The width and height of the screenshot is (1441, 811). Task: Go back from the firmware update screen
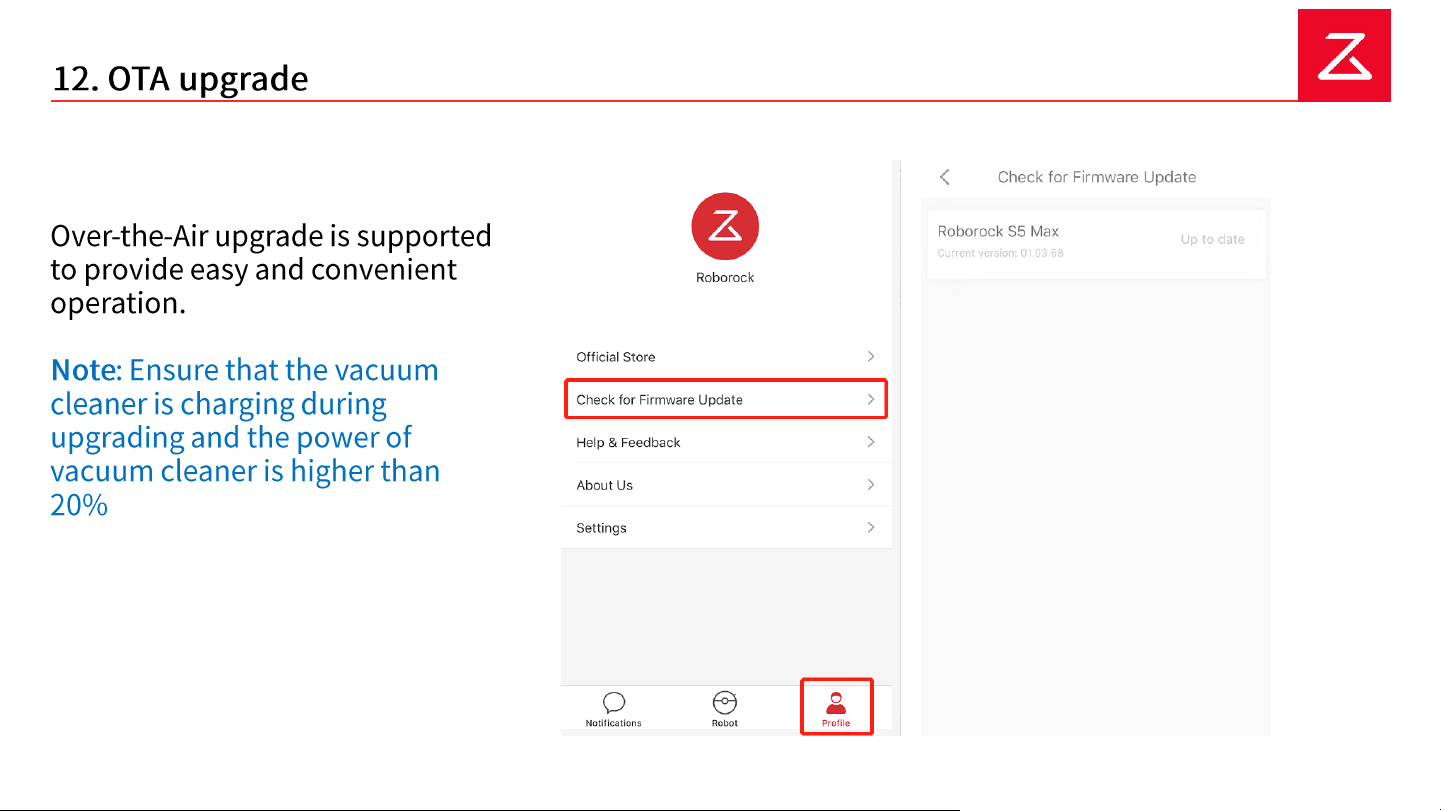945,177
